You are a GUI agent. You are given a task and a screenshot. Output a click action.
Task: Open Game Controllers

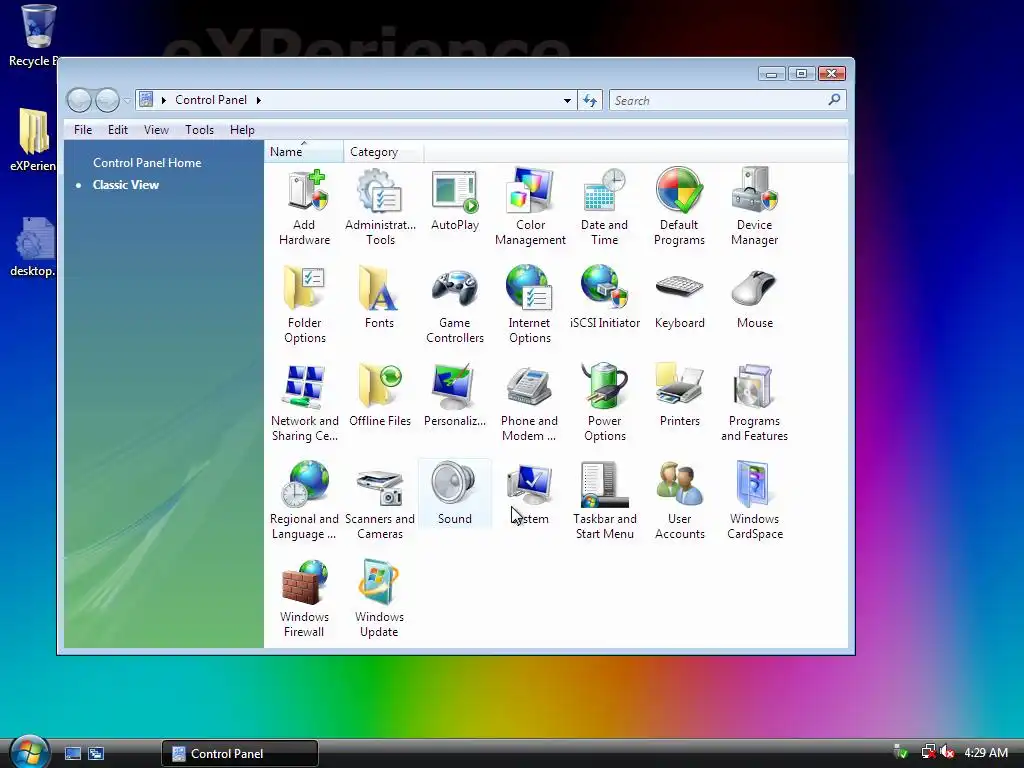[x=455, y=305]
